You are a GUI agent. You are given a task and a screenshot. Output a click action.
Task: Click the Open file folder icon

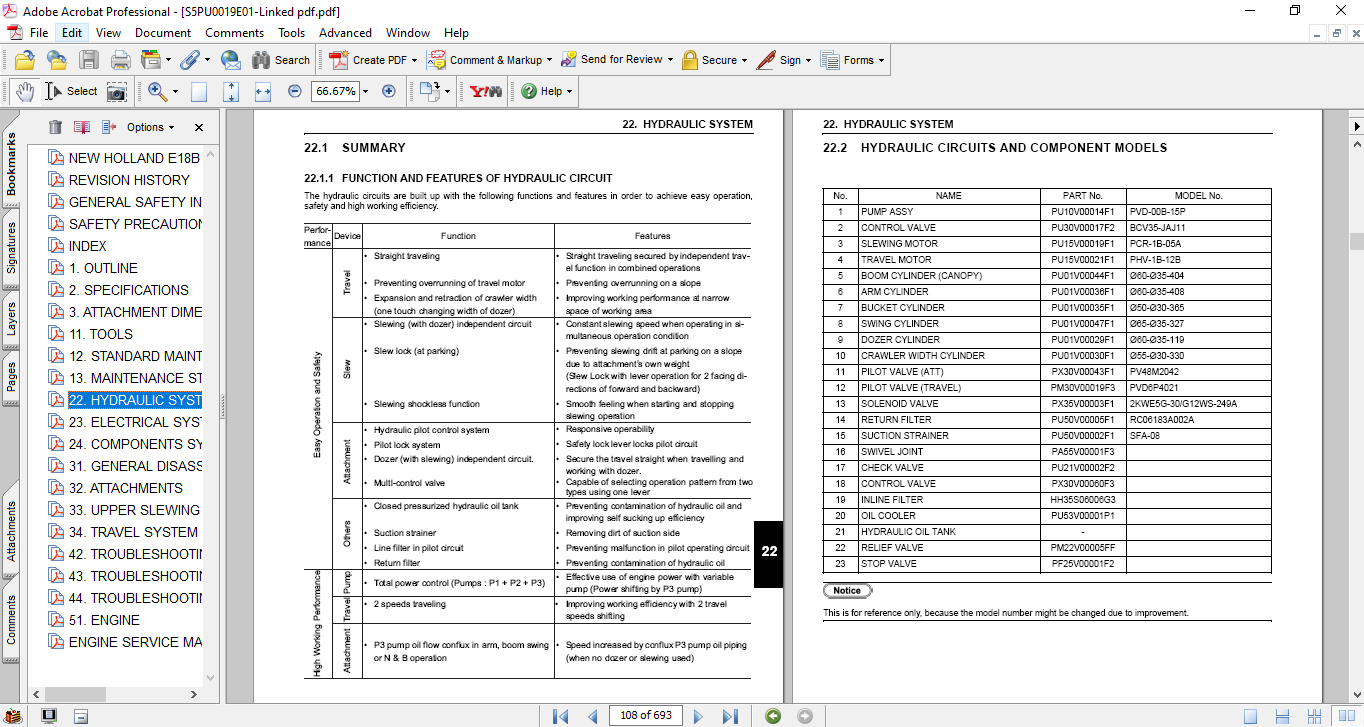(x=25, y=60)
